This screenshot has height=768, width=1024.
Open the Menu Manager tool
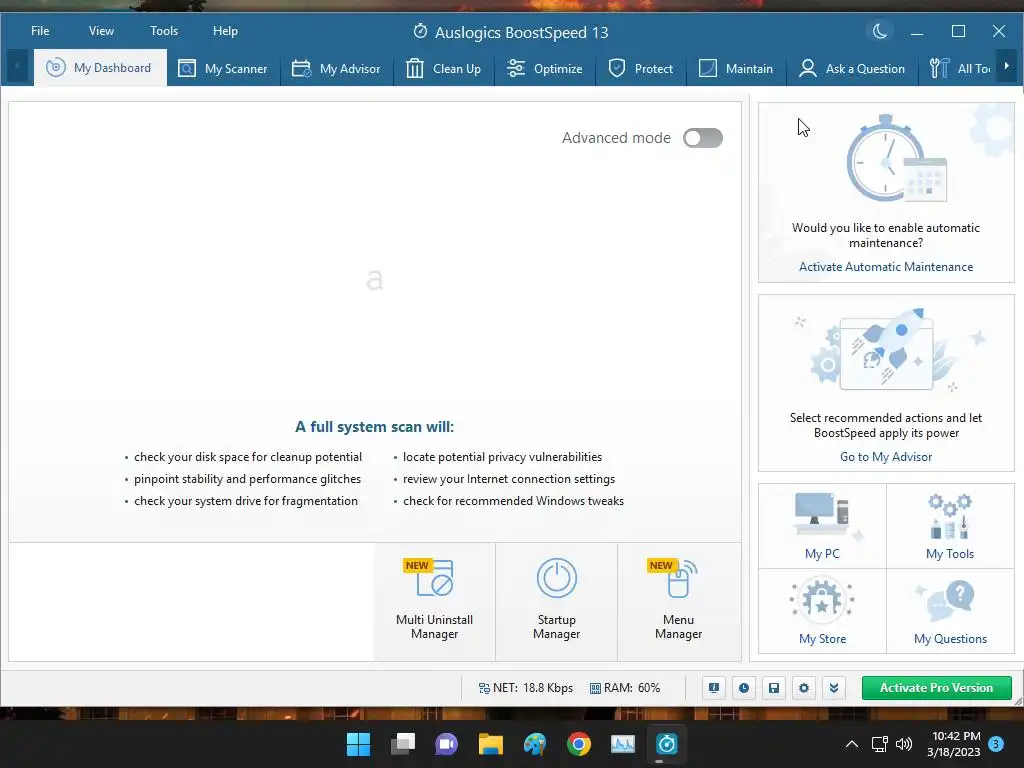[679, 601]
